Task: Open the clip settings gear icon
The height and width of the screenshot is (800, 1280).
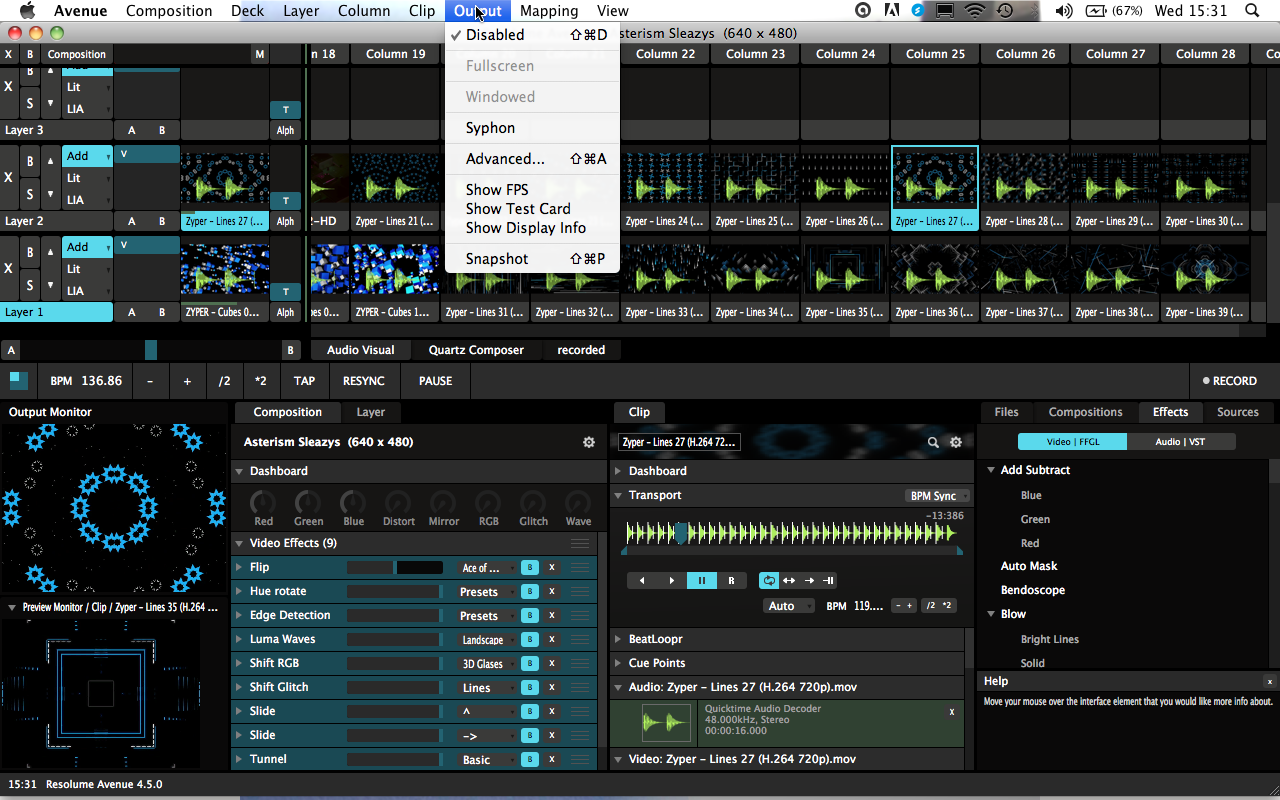Action: click(x=956, y=442)
